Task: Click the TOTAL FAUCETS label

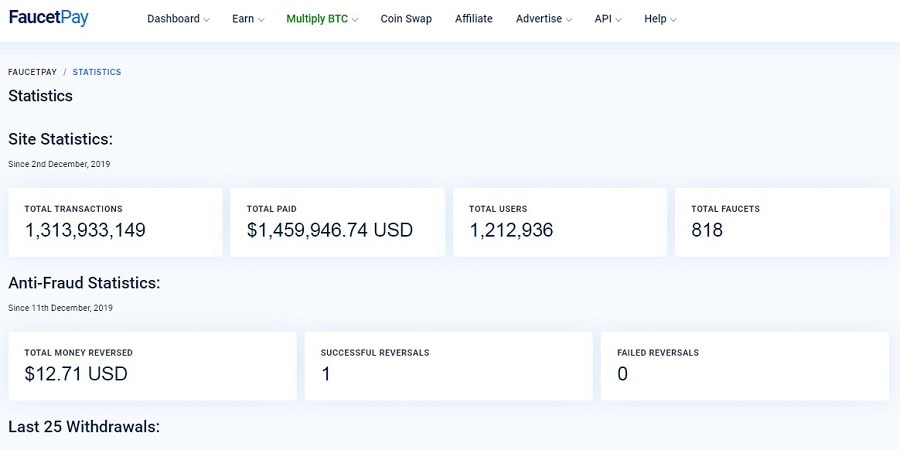Action: tap(726, 209)
